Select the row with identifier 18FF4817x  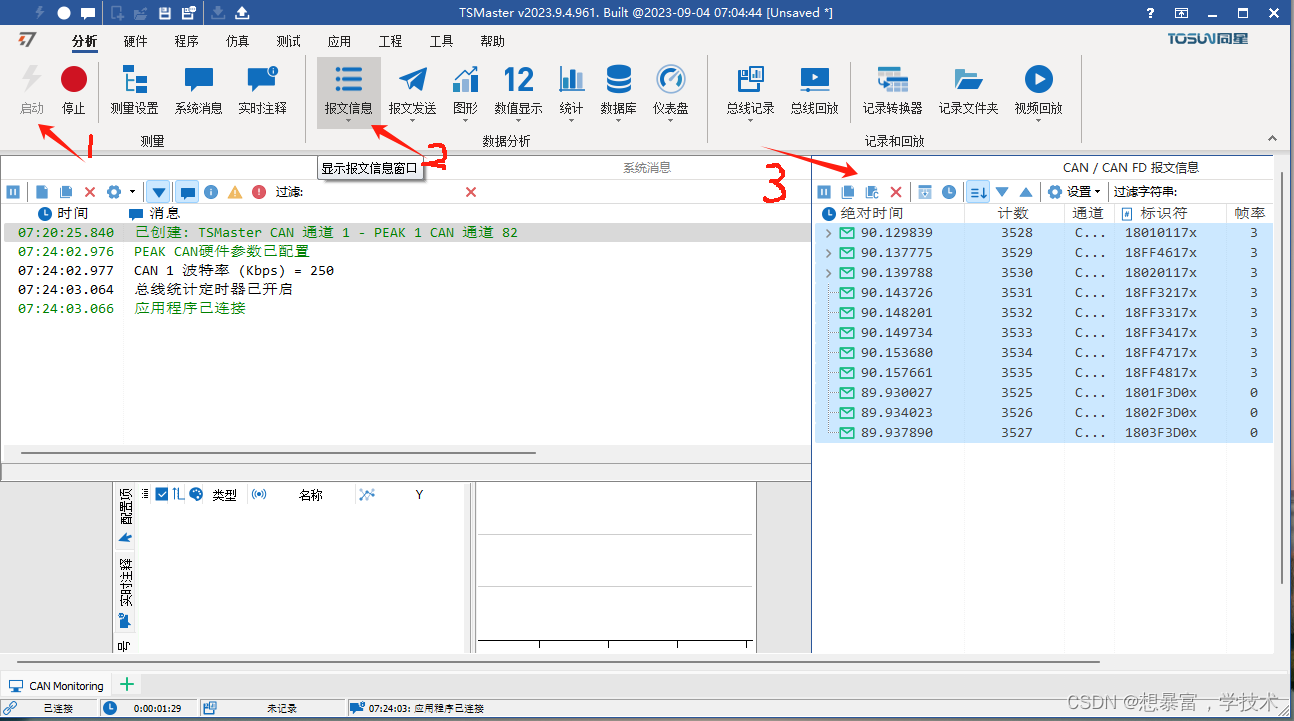(1044, 373)
